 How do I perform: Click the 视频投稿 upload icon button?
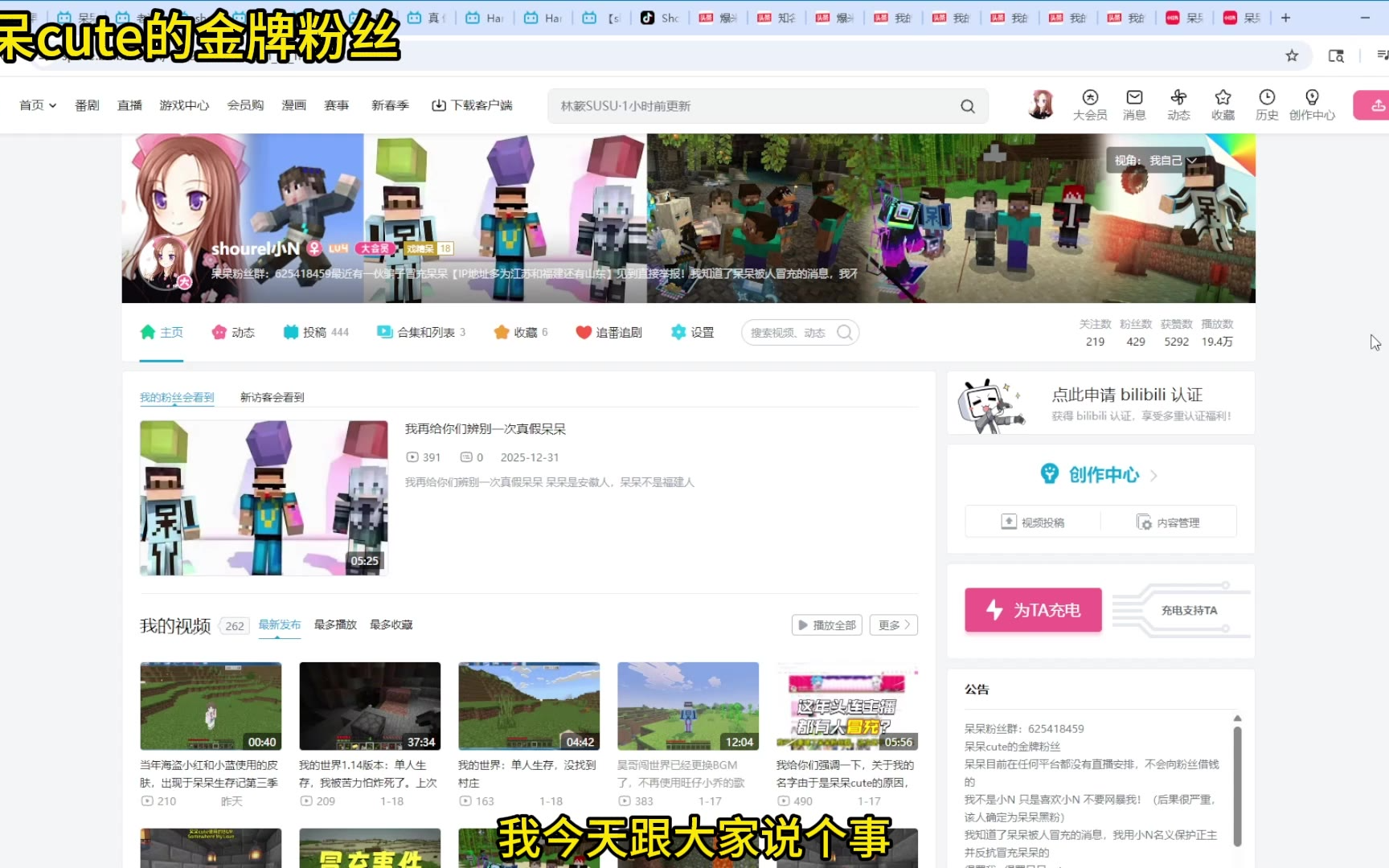click(x=1033, y=522)
